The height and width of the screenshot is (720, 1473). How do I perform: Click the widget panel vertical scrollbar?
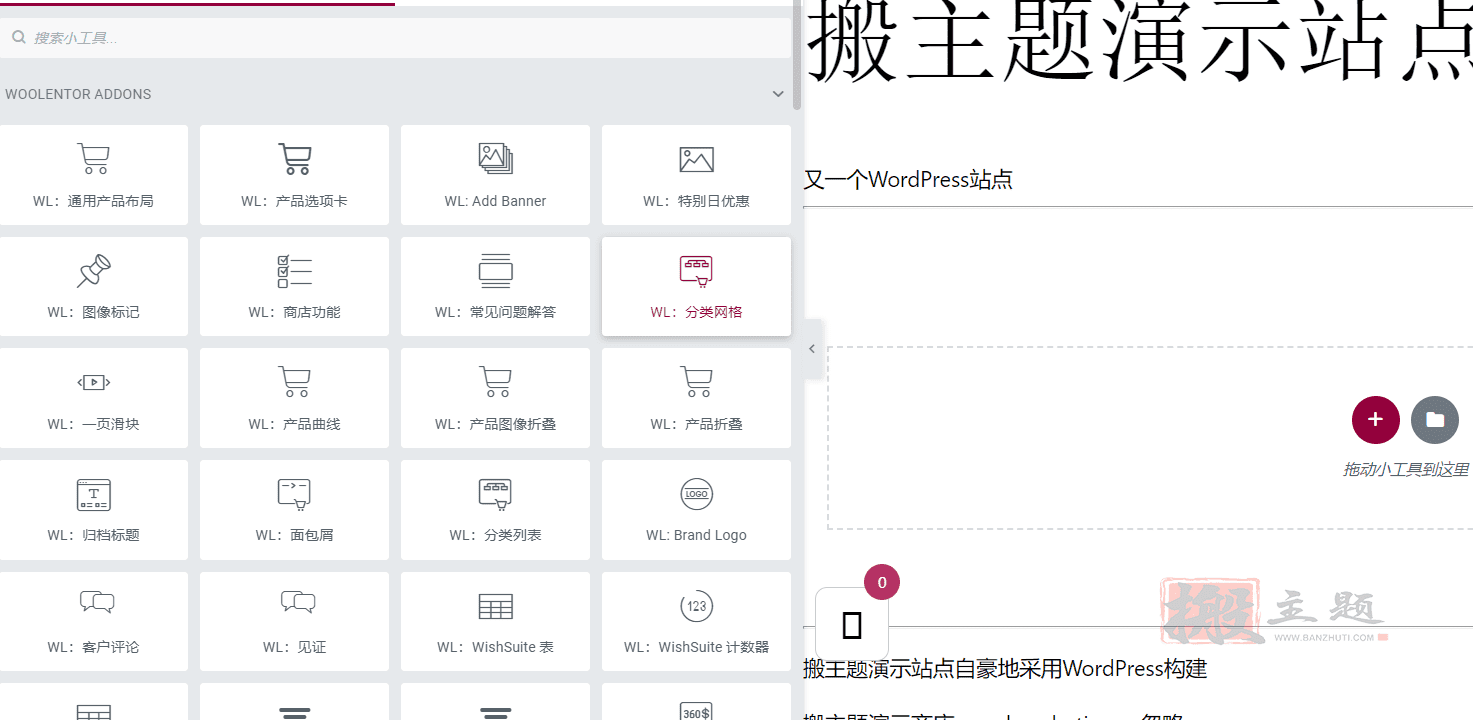797,55
